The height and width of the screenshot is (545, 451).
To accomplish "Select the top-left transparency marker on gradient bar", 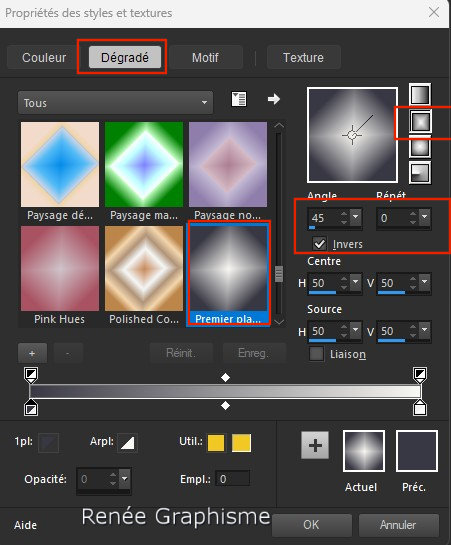I will (31, 375).
